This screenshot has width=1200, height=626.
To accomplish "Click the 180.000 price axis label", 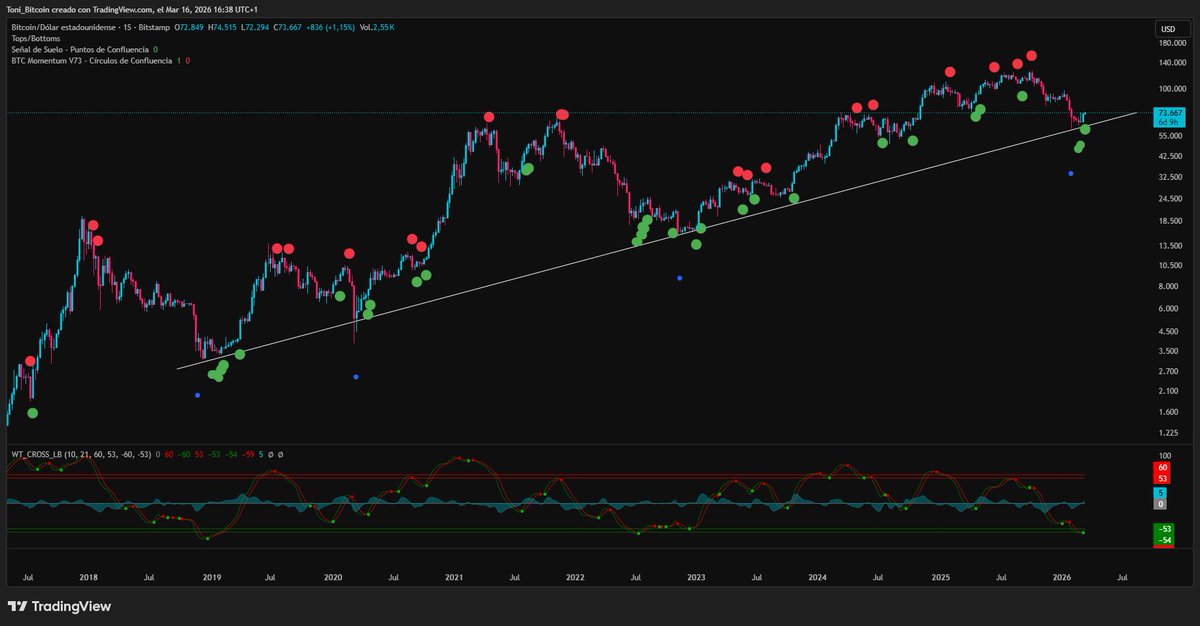I will (x=1171, y=44).
